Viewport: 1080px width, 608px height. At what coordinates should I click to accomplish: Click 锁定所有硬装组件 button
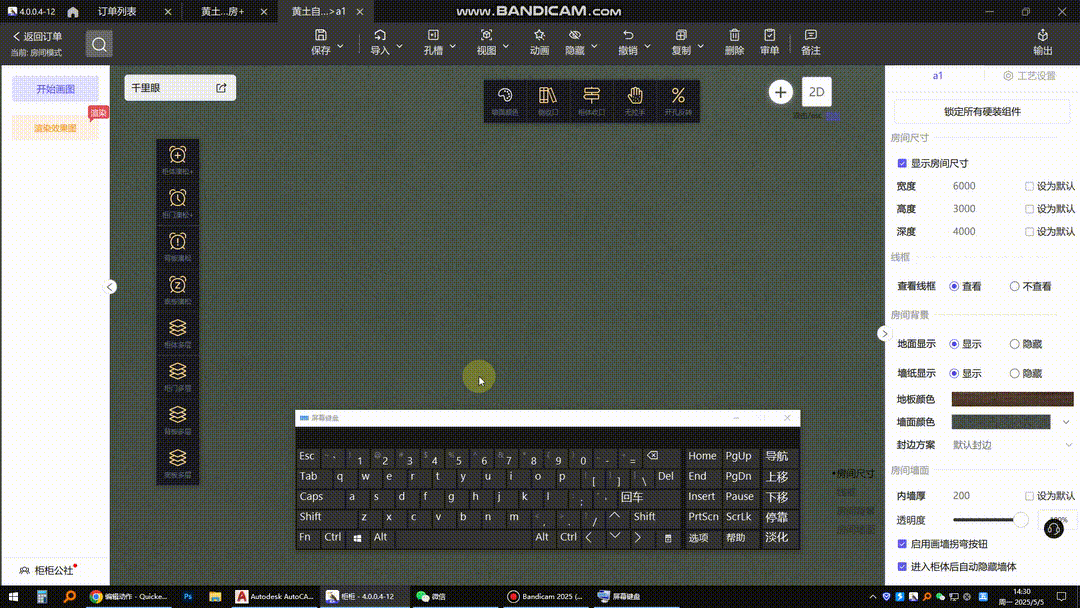tap(982, 112)
